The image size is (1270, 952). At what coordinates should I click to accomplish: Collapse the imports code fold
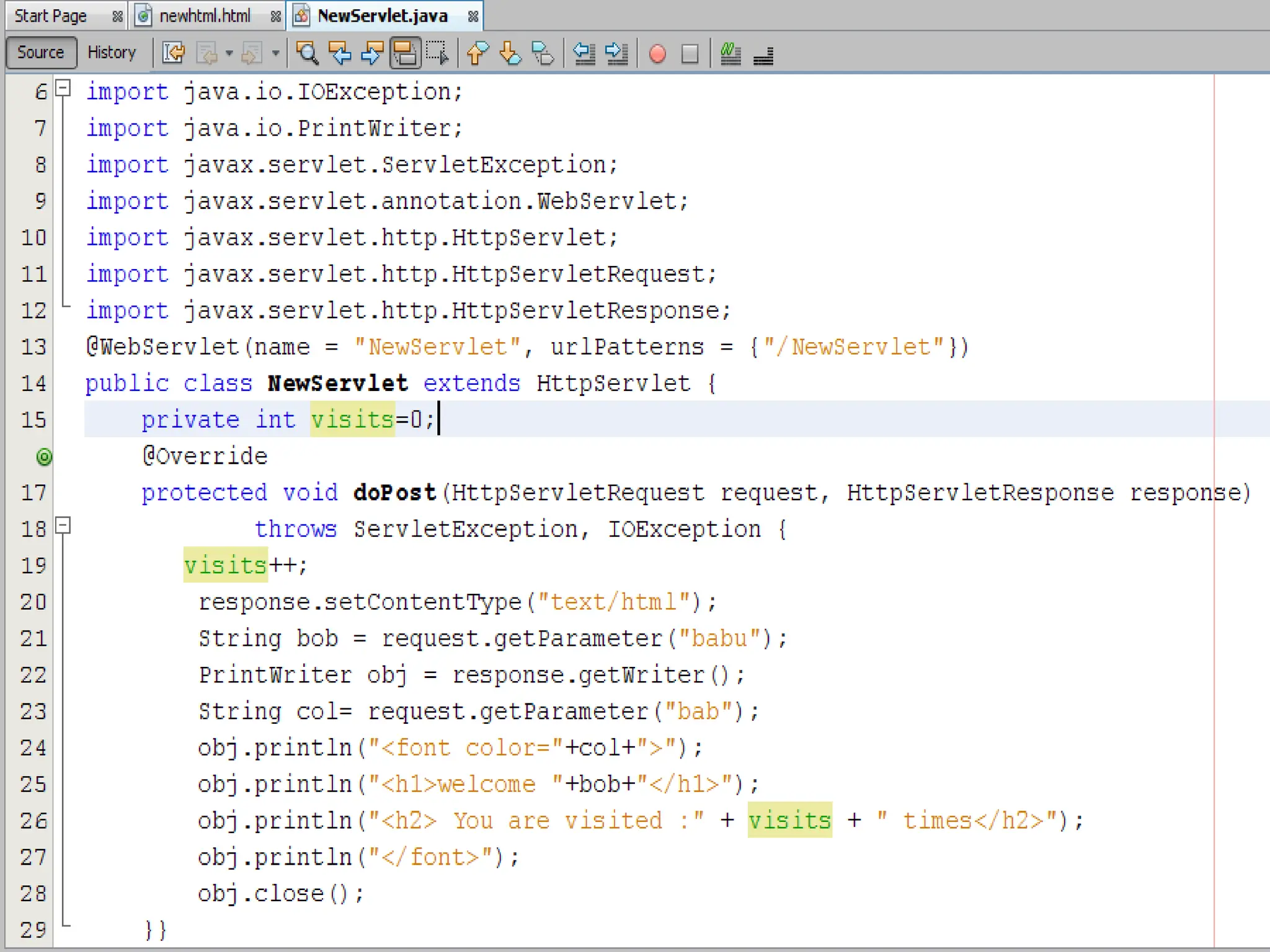click(x=63, y=89)
